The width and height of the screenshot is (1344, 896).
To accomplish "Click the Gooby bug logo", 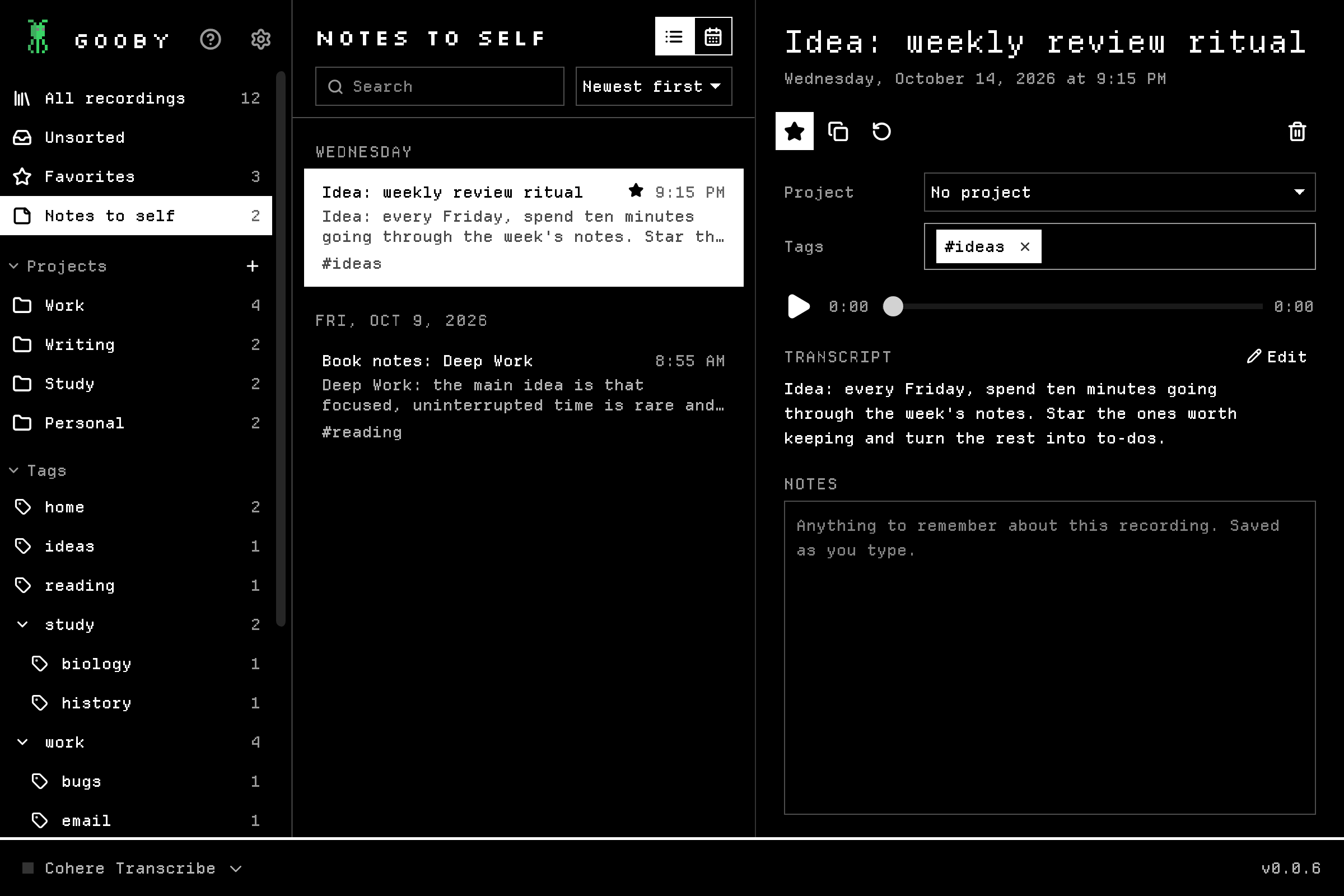I will click(x=38, y=36).
